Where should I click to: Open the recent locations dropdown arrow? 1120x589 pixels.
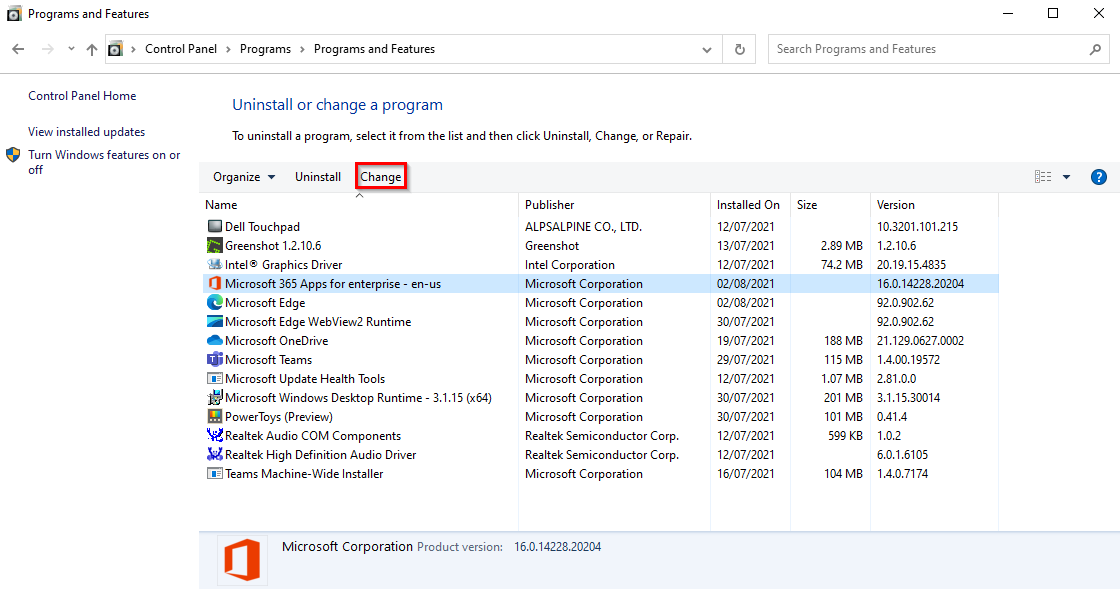71,49
